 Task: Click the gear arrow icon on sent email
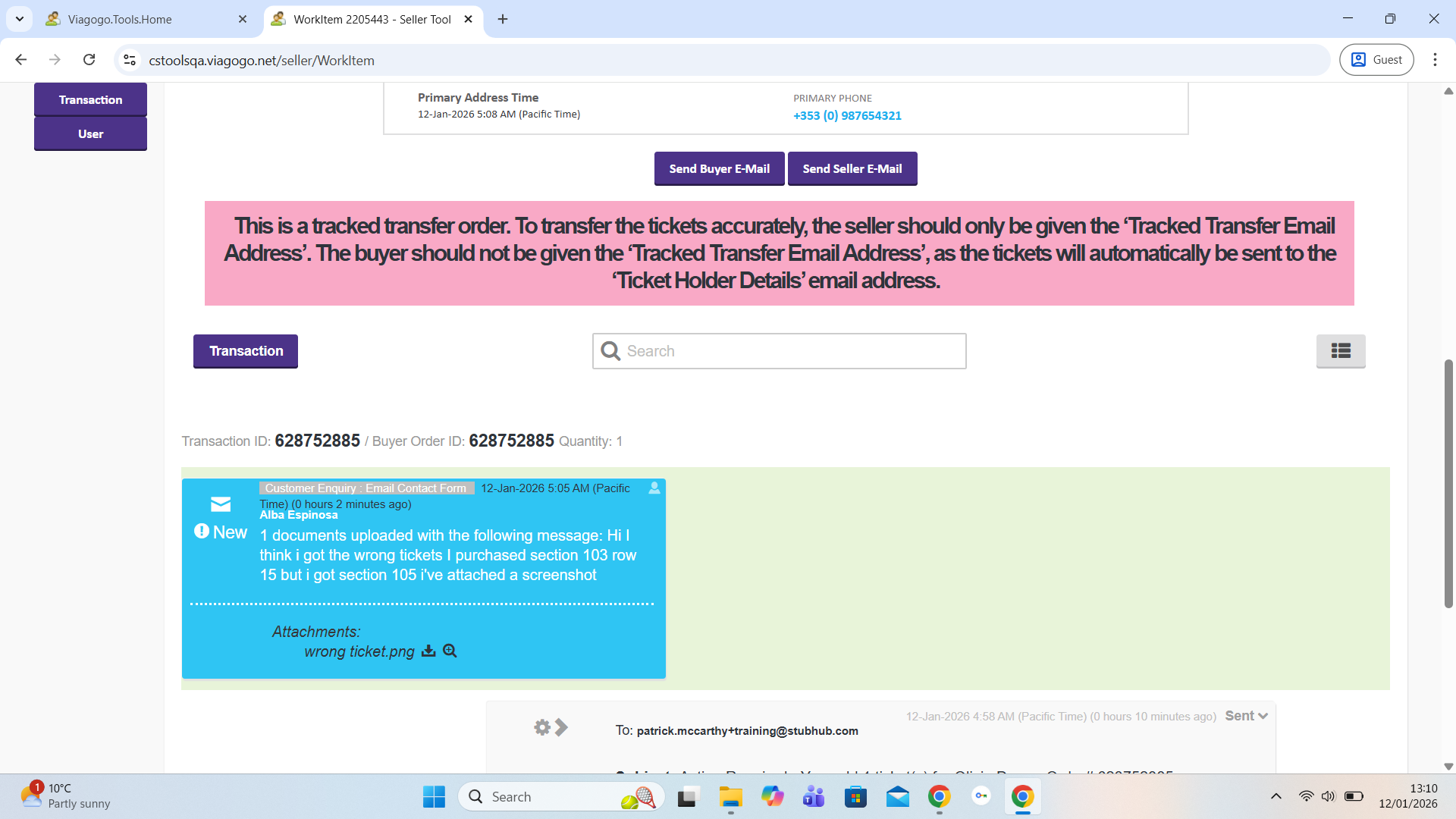click(x=551, y=727)
